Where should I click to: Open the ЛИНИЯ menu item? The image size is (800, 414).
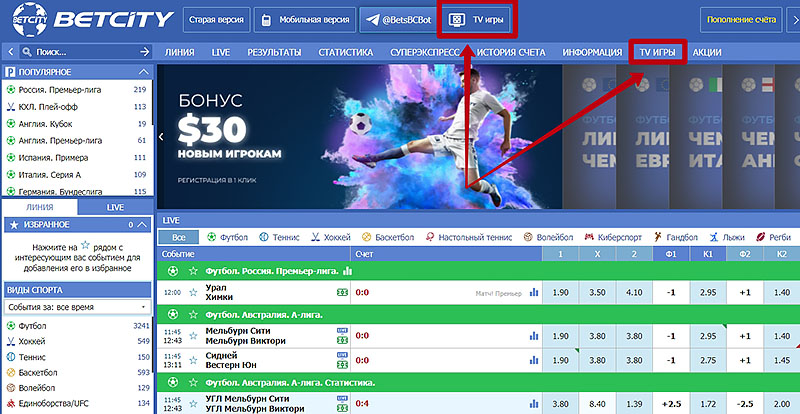tap(179, 53)
